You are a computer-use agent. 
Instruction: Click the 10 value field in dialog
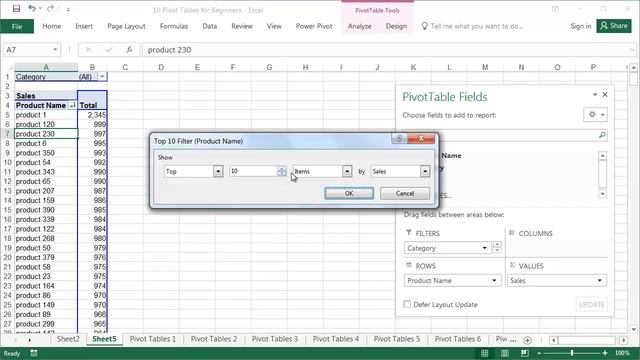point(253,171)
